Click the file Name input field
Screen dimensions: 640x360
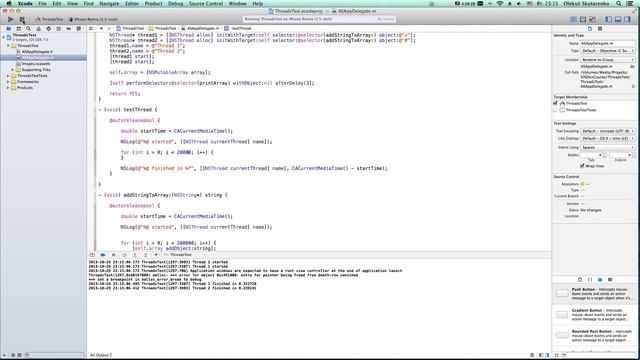click(x=608, y=43)
